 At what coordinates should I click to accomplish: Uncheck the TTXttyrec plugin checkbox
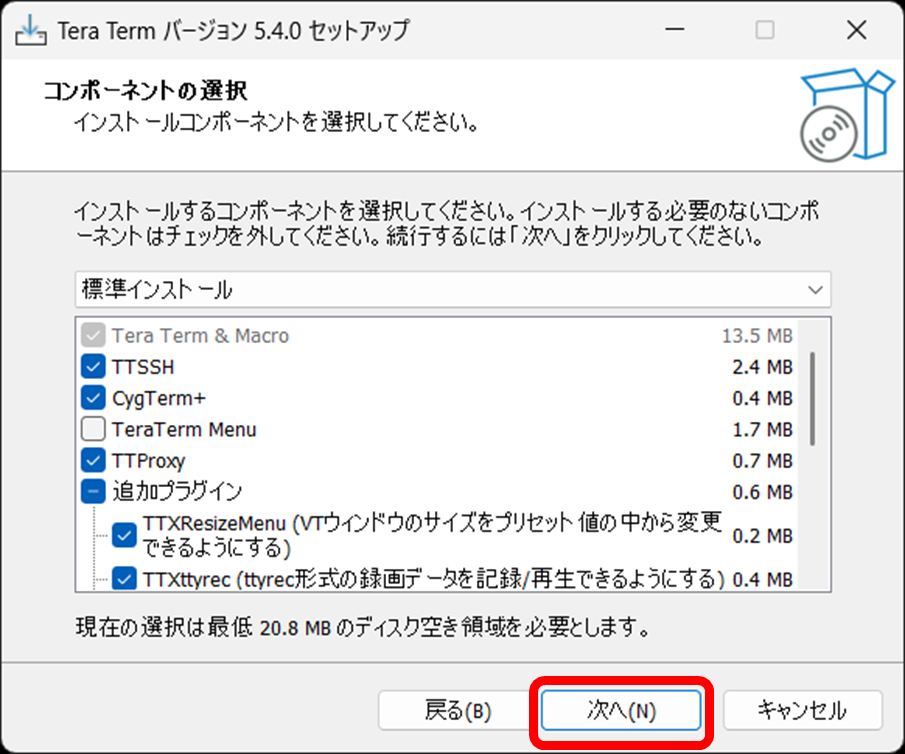tap(124, 578)
